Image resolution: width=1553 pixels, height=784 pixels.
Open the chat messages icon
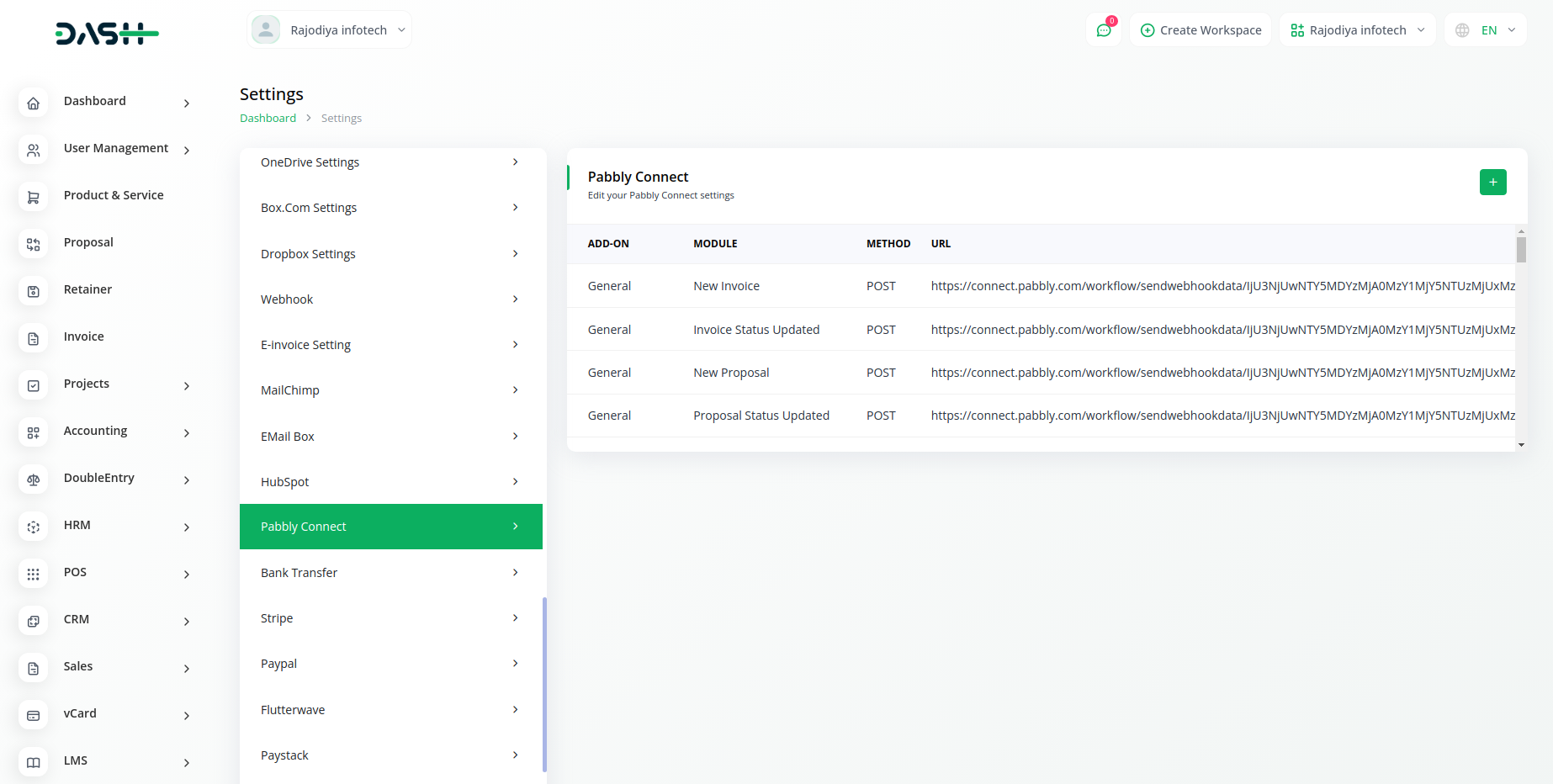coord(1104,30)
